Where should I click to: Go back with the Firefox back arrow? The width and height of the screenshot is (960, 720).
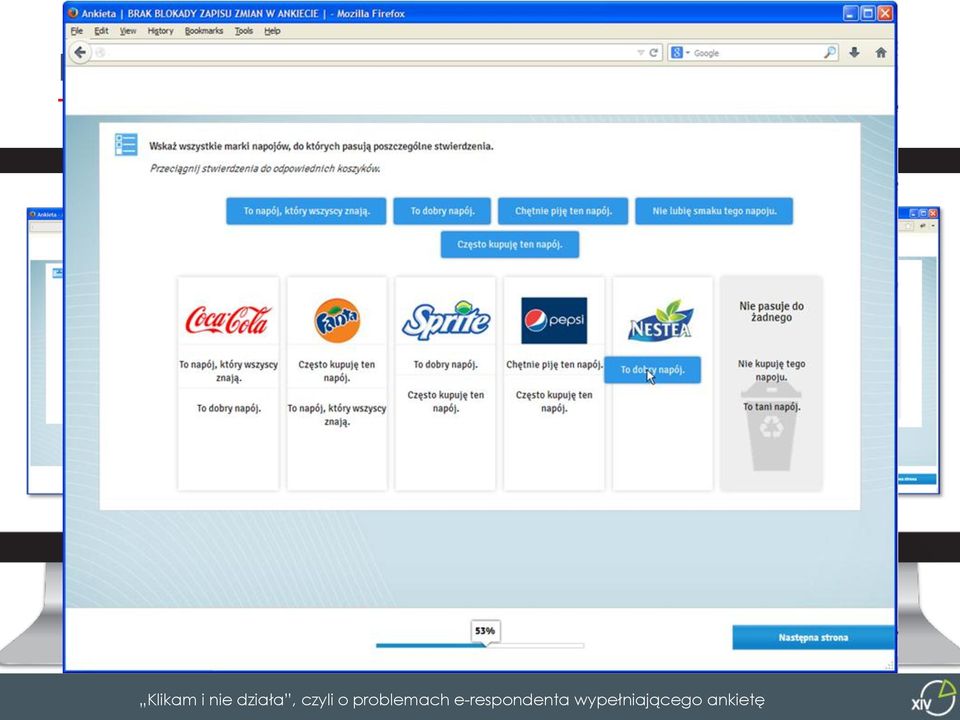click(80, 53)
